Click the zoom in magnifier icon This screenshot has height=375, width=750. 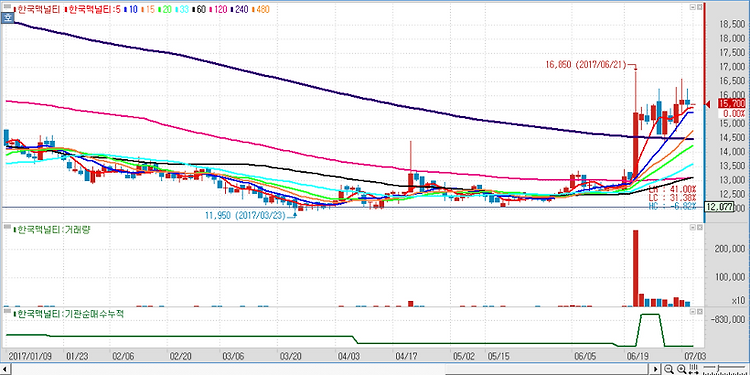click(682, 369)
